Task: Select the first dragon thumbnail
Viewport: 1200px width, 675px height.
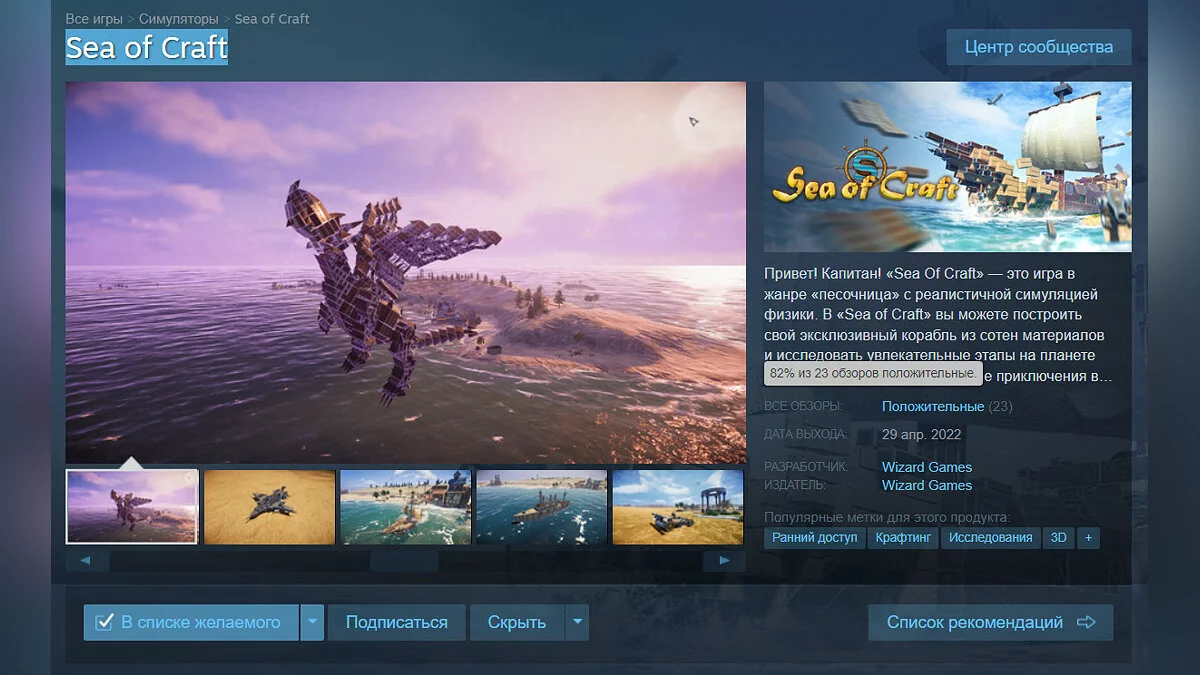Action: pyautogui.click(x=132, y=507)
